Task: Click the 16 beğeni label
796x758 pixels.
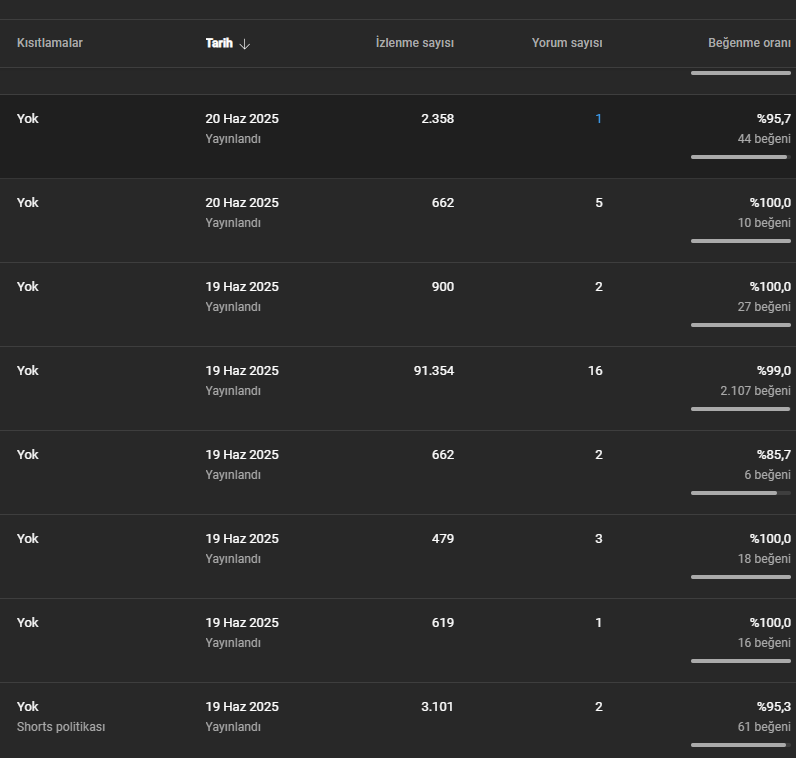Action: [764, 643]
